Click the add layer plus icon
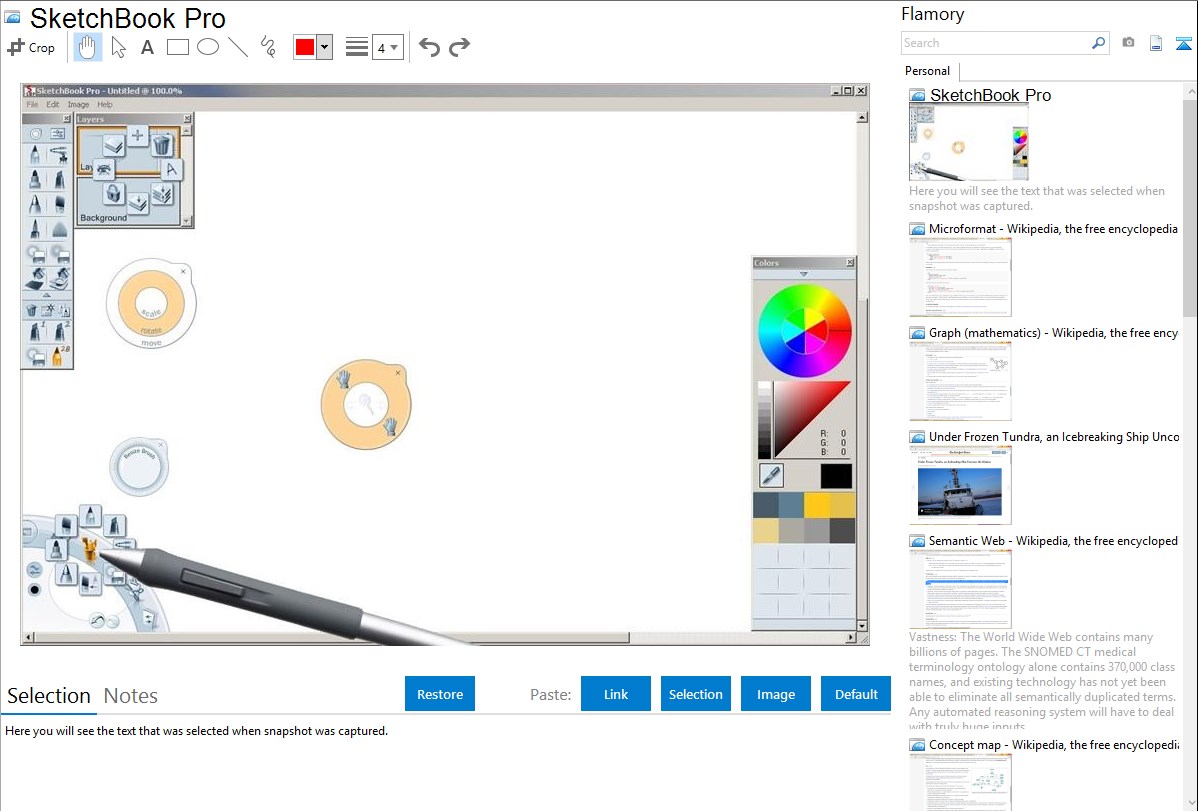The image size is (1198, 811). click(x=138, y=136)
